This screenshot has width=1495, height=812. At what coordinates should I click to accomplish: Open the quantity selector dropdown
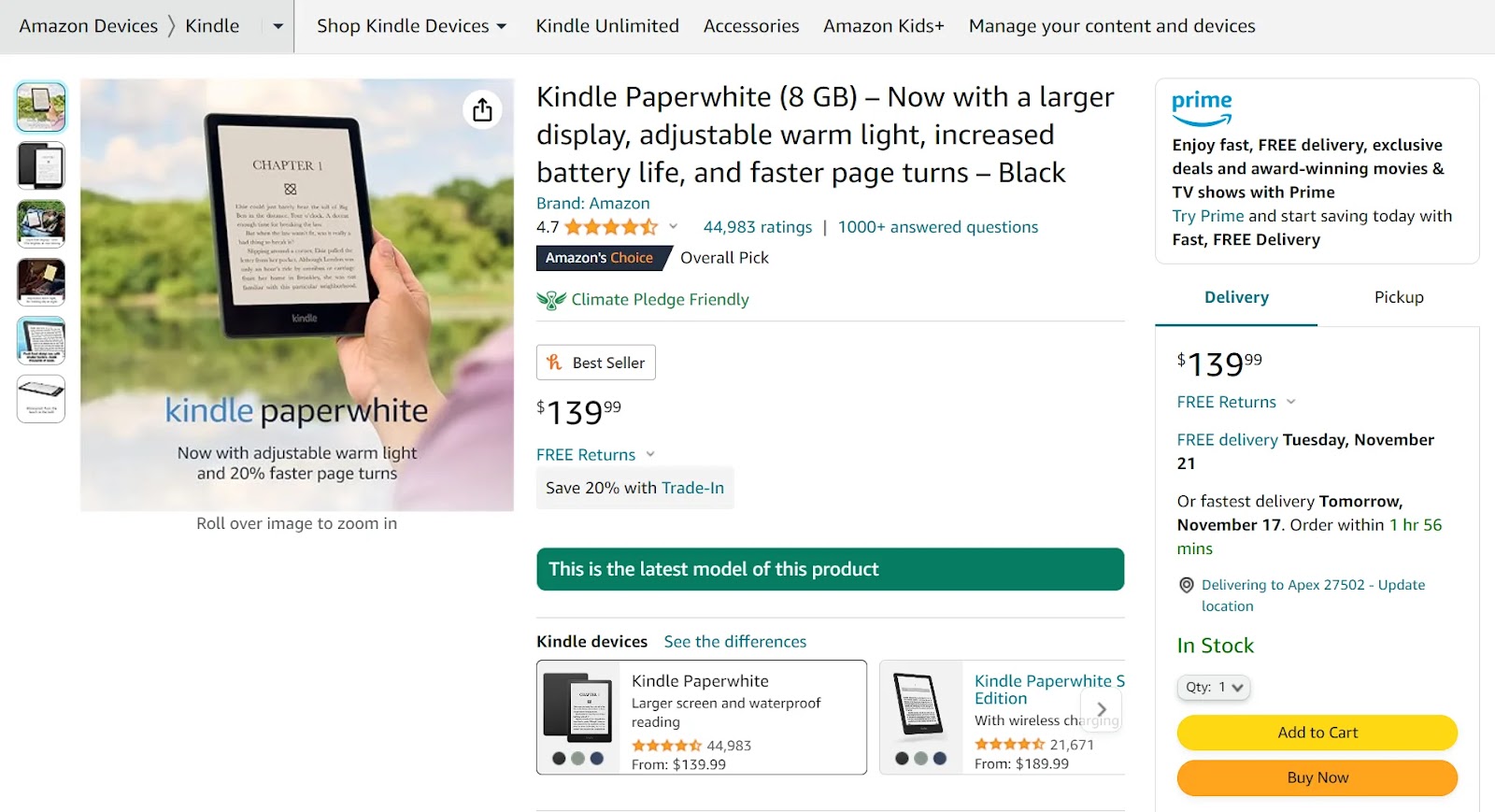[1213, 687]
